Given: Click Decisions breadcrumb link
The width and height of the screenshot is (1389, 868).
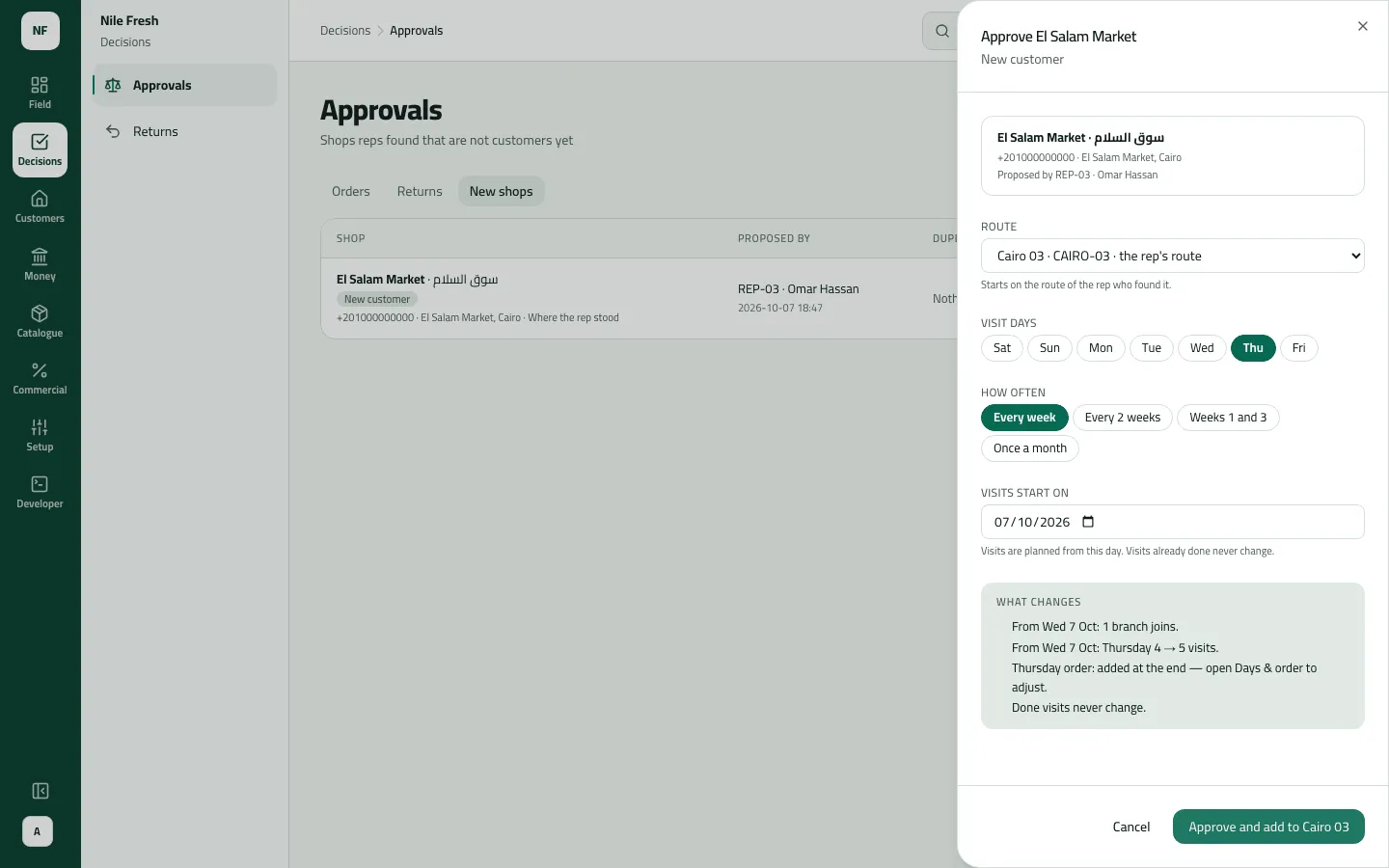Looking at the screenshot, I should point(345,31).
